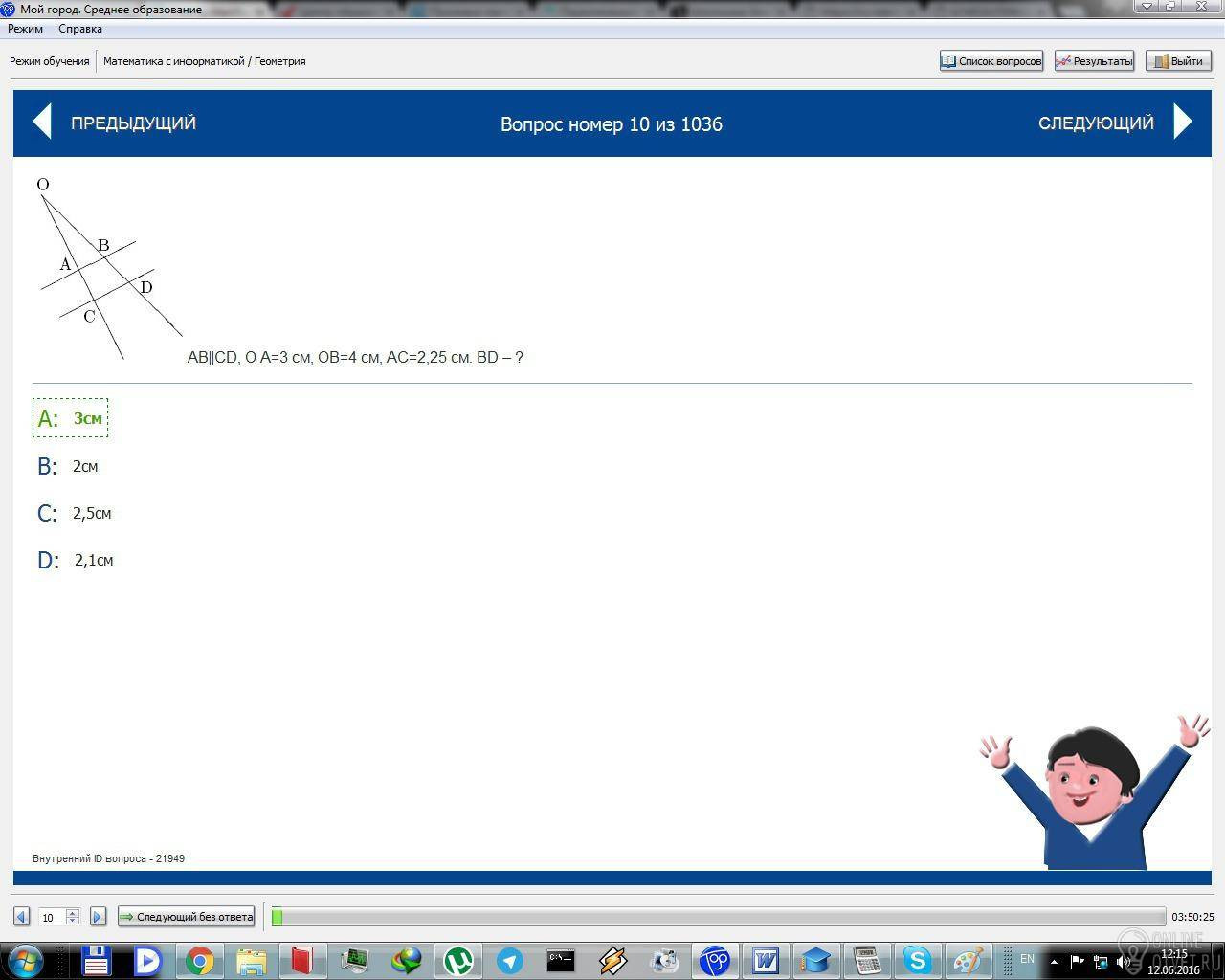The width and height of the screenshot is (1225, 980).
Task: Go to the previous question with the left arrow
Action: coord(43,122)
